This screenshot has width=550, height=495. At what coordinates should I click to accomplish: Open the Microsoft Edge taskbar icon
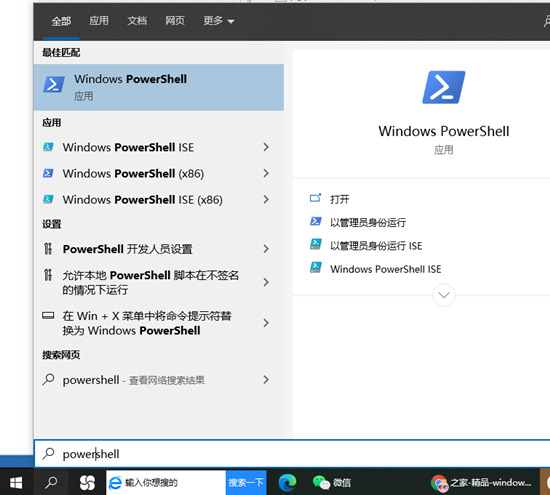pos(287,483)
